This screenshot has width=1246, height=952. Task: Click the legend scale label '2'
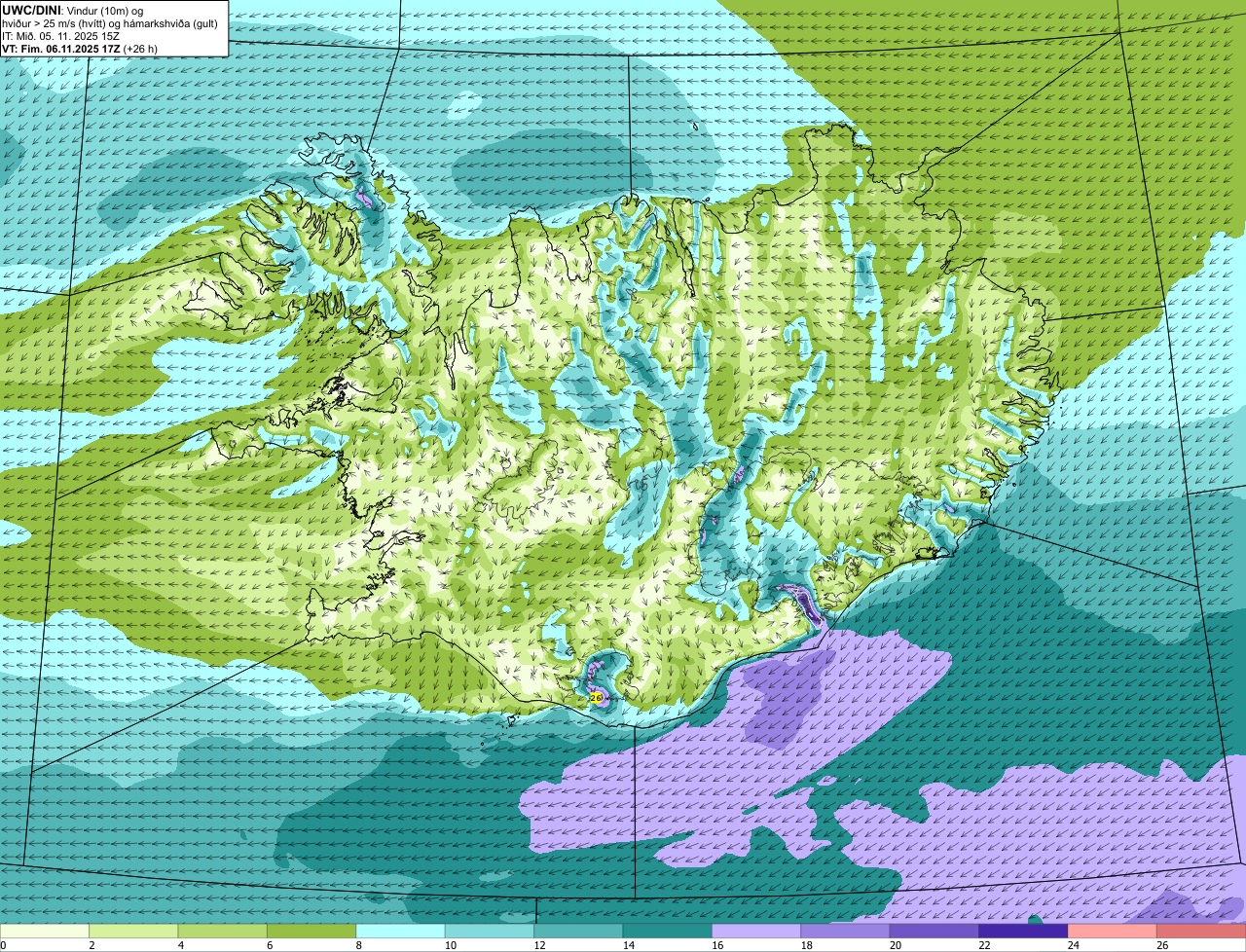click(x=91, y=945)
